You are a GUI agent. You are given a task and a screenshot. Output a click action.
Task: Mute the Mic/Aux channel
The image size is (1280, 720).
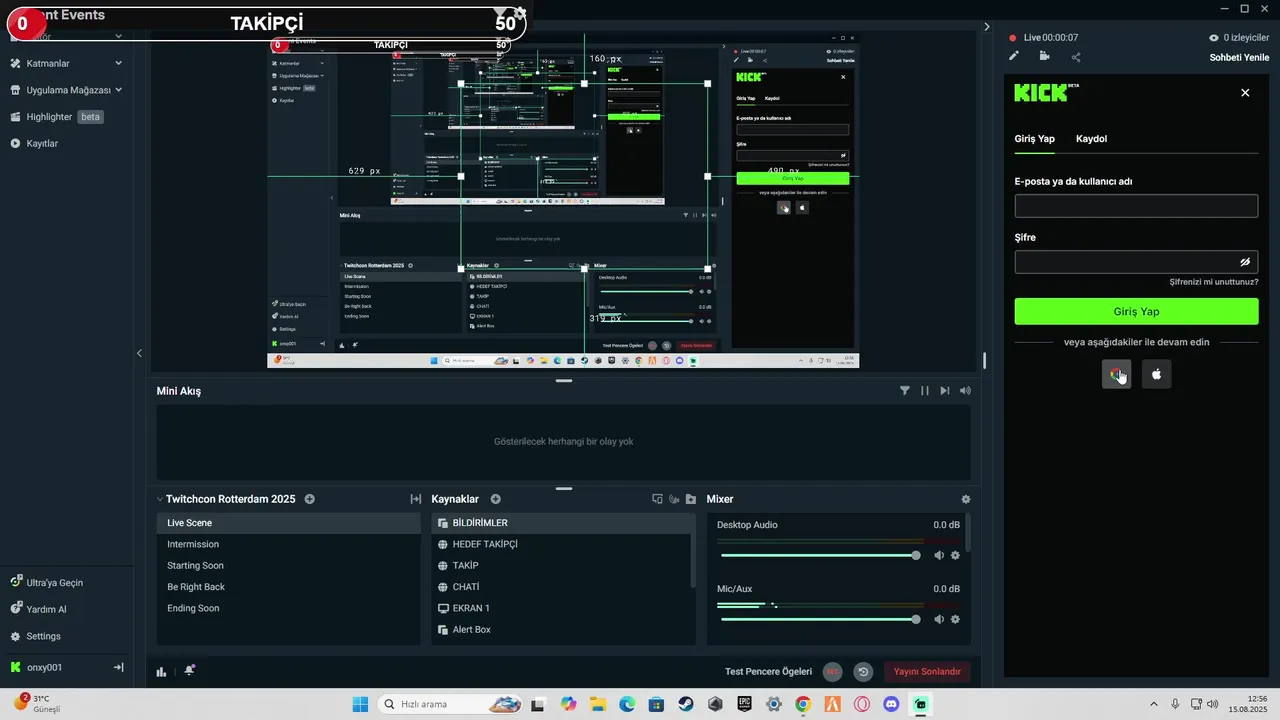click(x=939, y=619)
